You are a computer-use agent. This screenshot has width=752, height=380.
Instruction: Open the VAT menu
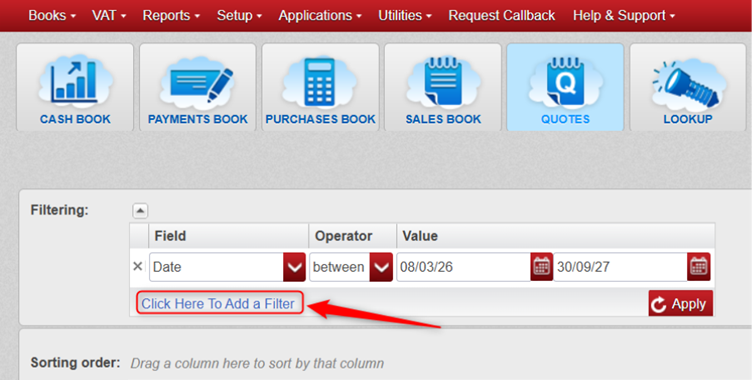click(109, 15)
